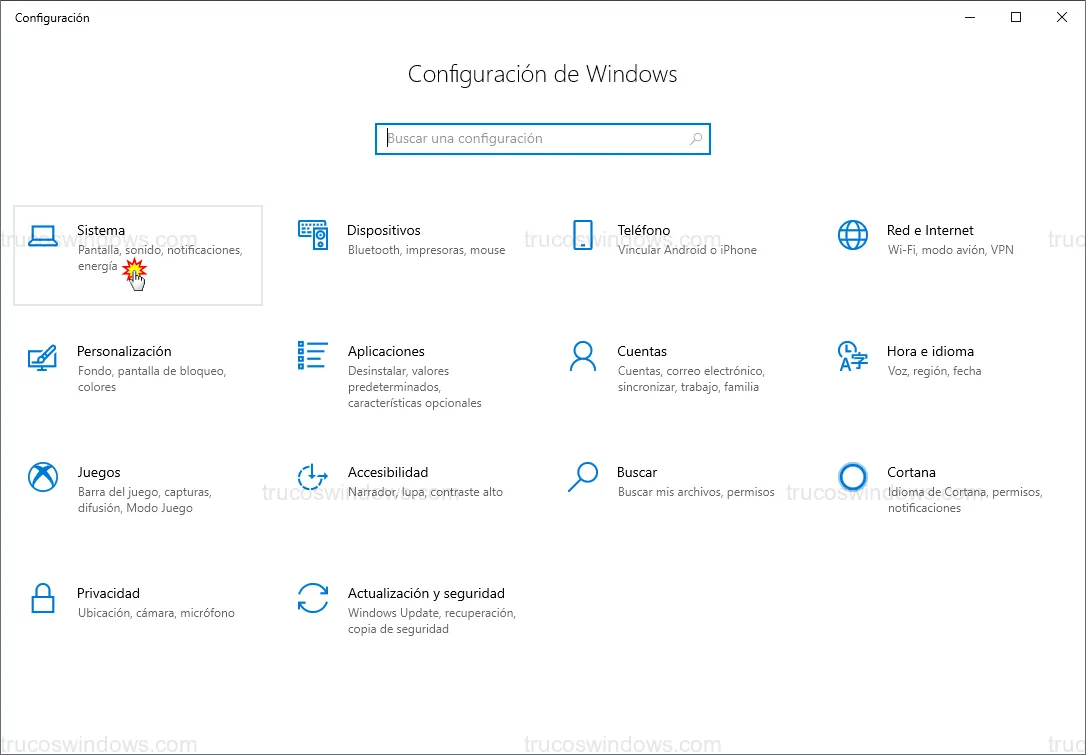
Task: Open Juegos using the Xbox icon
Action: (43, 477)
